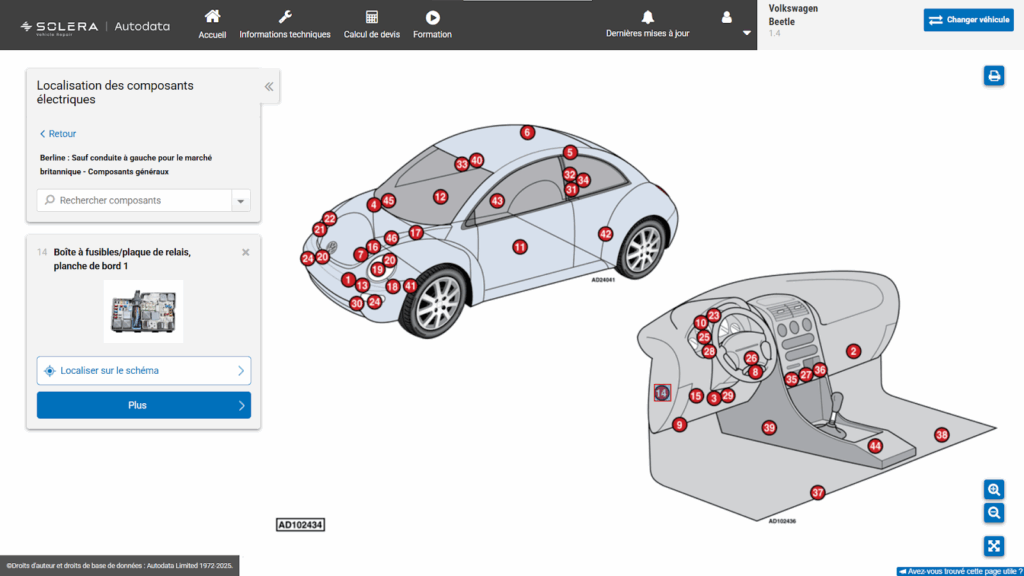This screenshot has height=576, width=1024.
Task: Select component marker 17 near mirror
Action: pos(416,232)
